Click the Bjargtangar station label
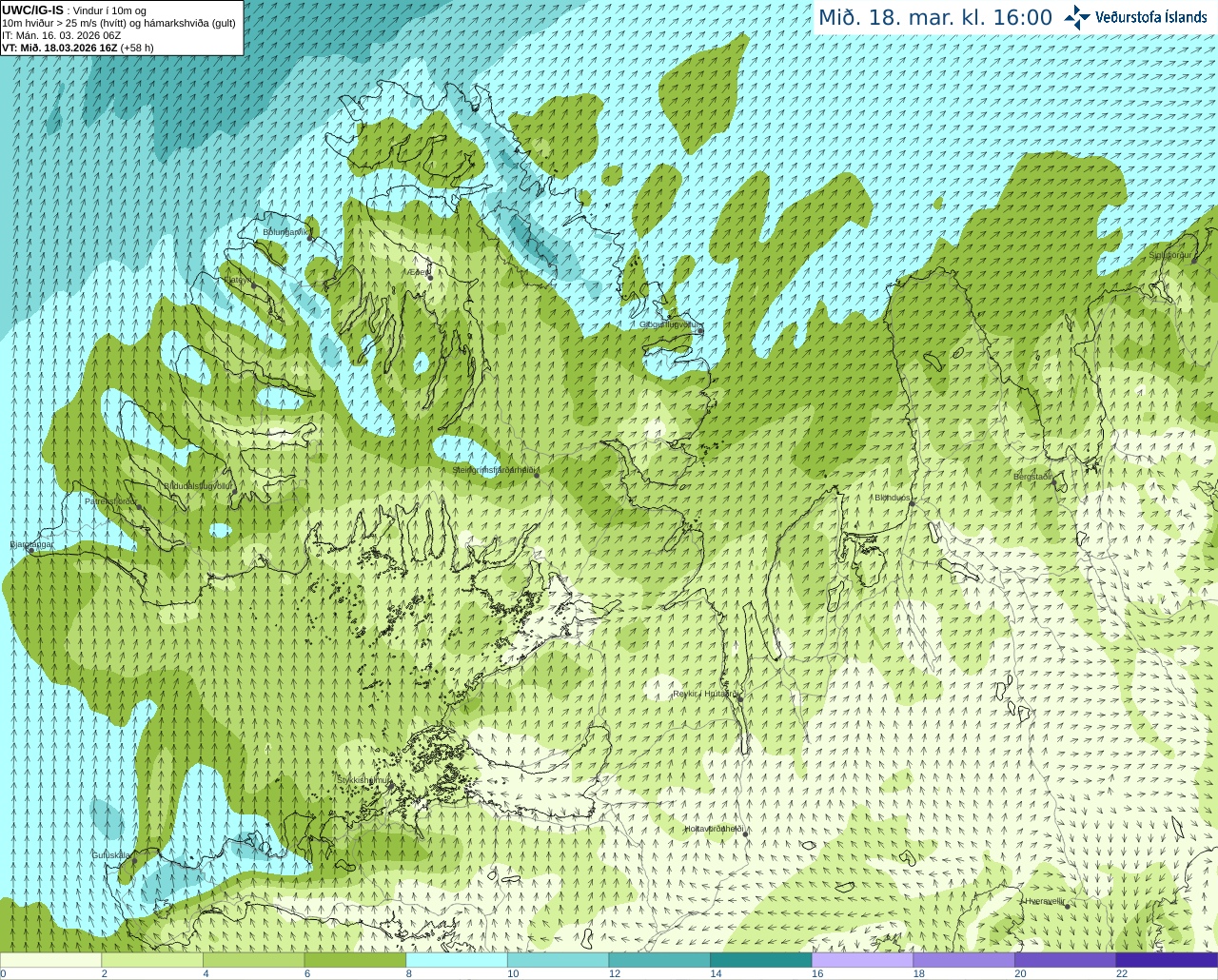The image size is (1218, 980). pyautogui.click(x=31, y=545)
